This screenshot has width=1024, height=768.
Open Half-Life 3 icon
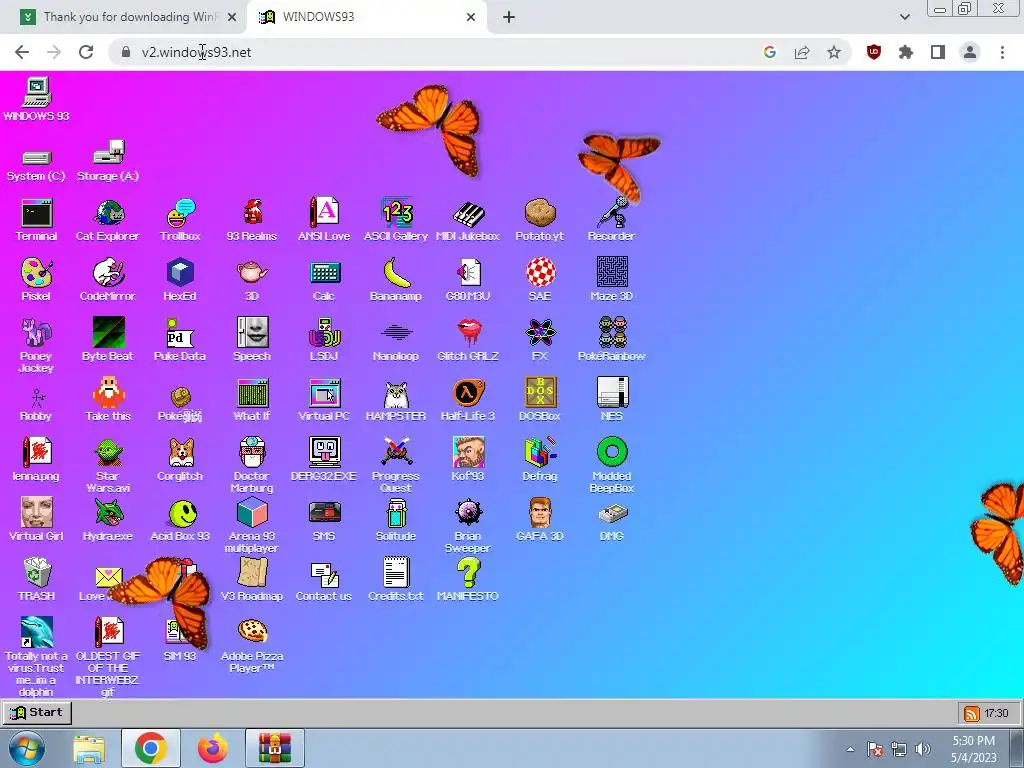coord(468,400)
